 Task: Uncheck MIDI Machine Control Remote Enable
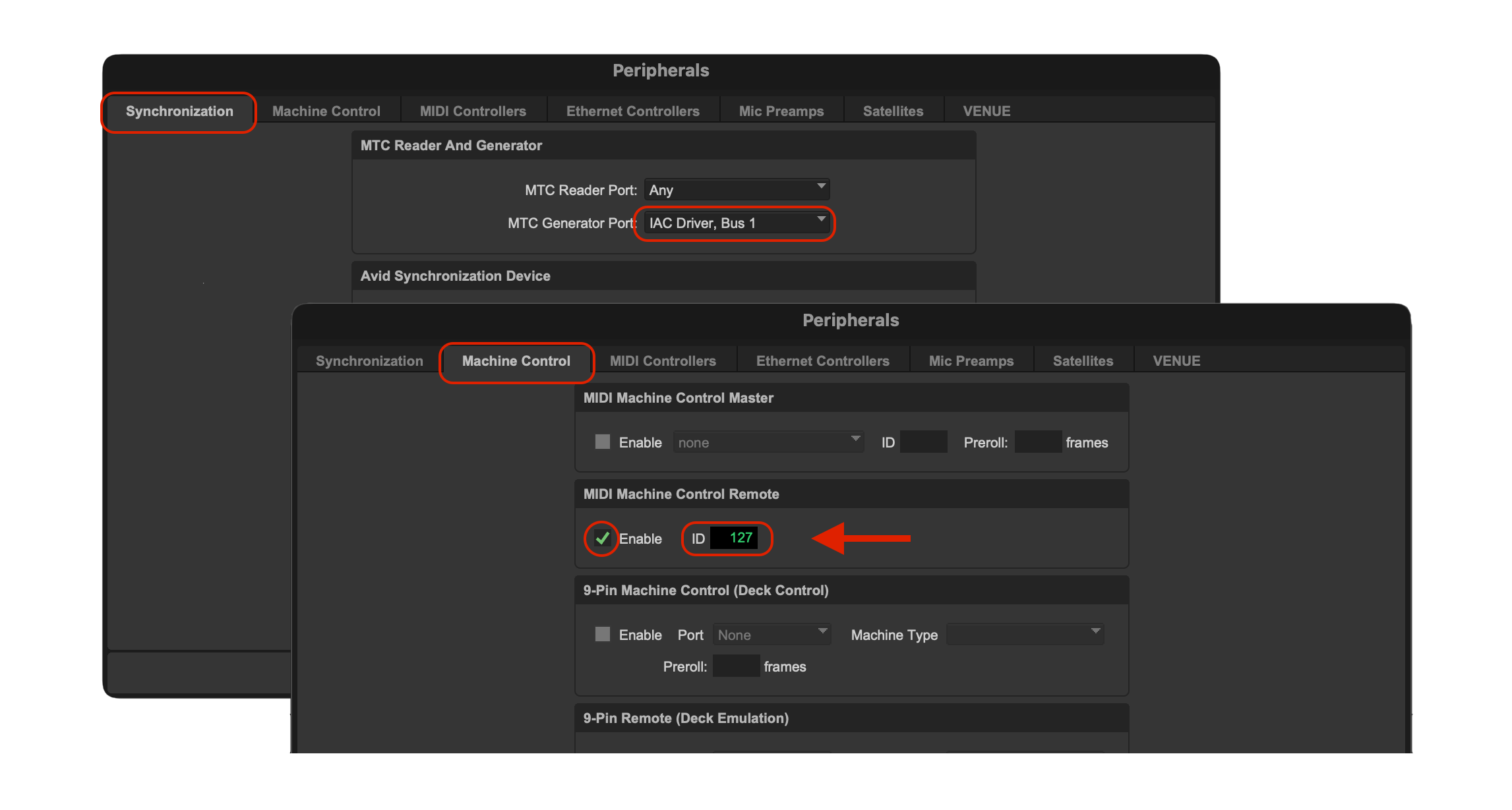tap(603, 538)
